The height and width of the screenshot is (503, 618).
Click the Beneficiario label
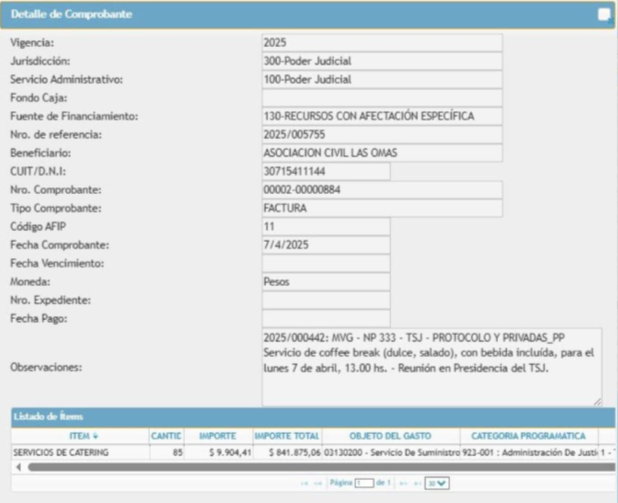pos(41,153)
